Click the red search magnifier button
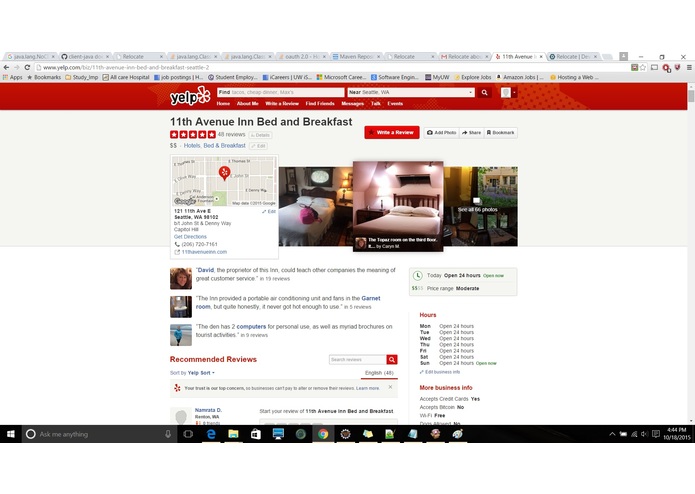 (x=484, y=92)
